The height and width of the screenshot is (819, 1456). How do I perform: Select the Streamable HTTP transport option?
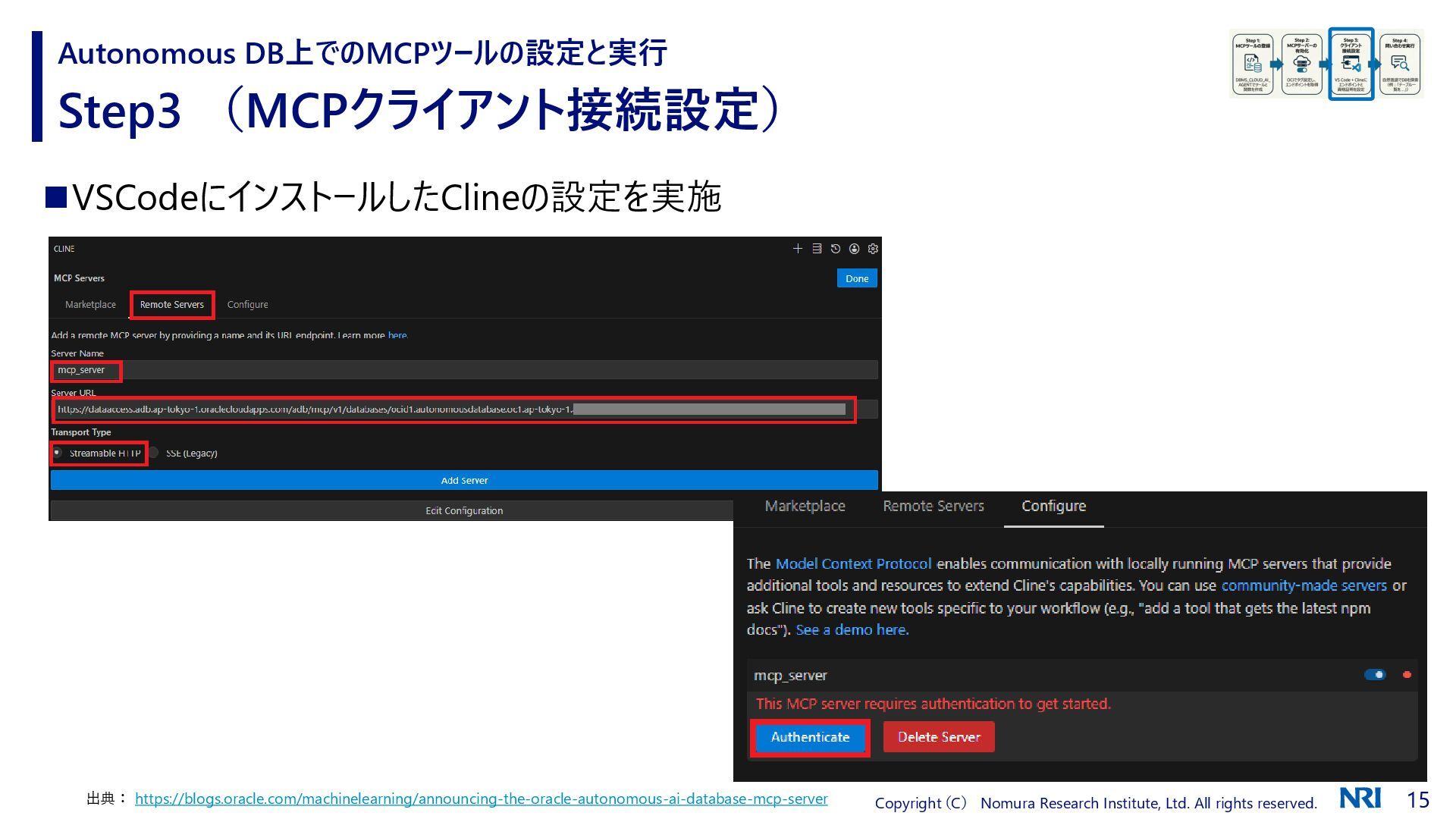[58, 453]
